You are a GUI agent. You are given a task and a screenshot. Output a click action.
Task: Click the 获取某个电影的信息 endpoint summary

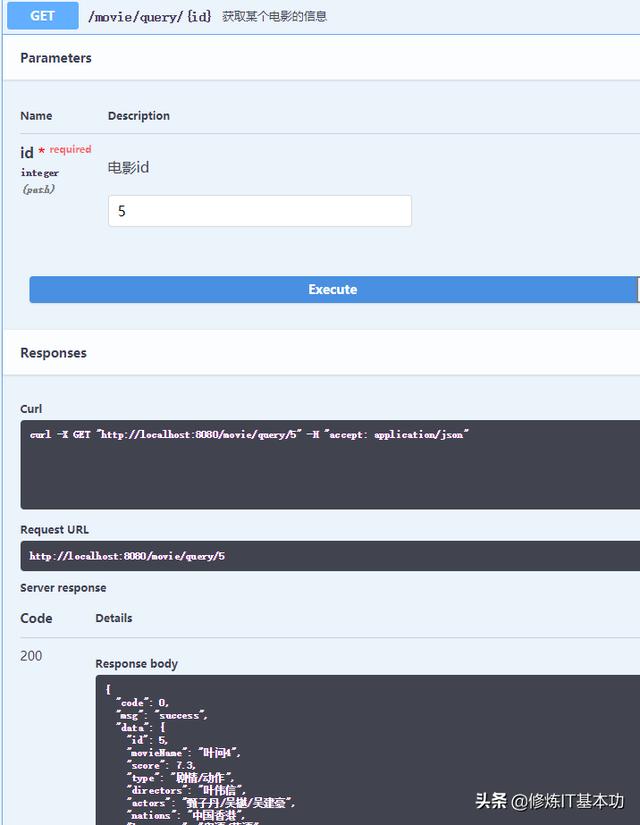tap(274, 16)
